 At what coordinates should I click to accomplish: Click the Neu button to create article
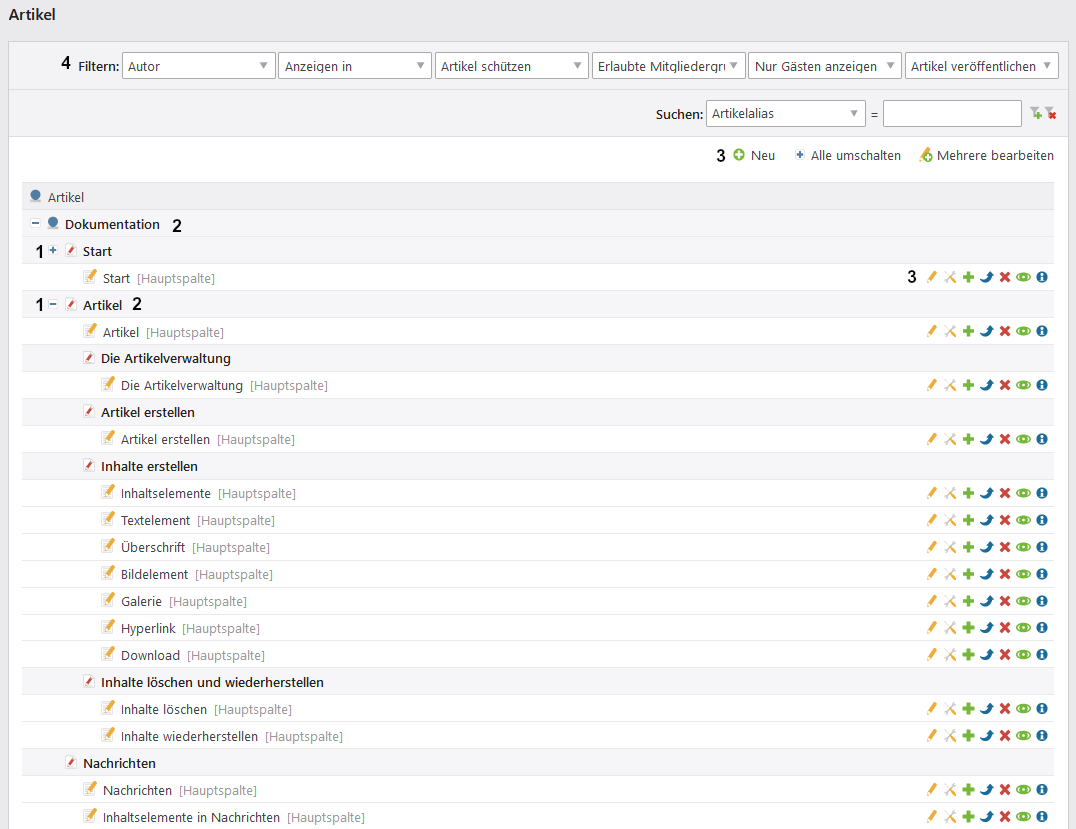pos(754,155)
